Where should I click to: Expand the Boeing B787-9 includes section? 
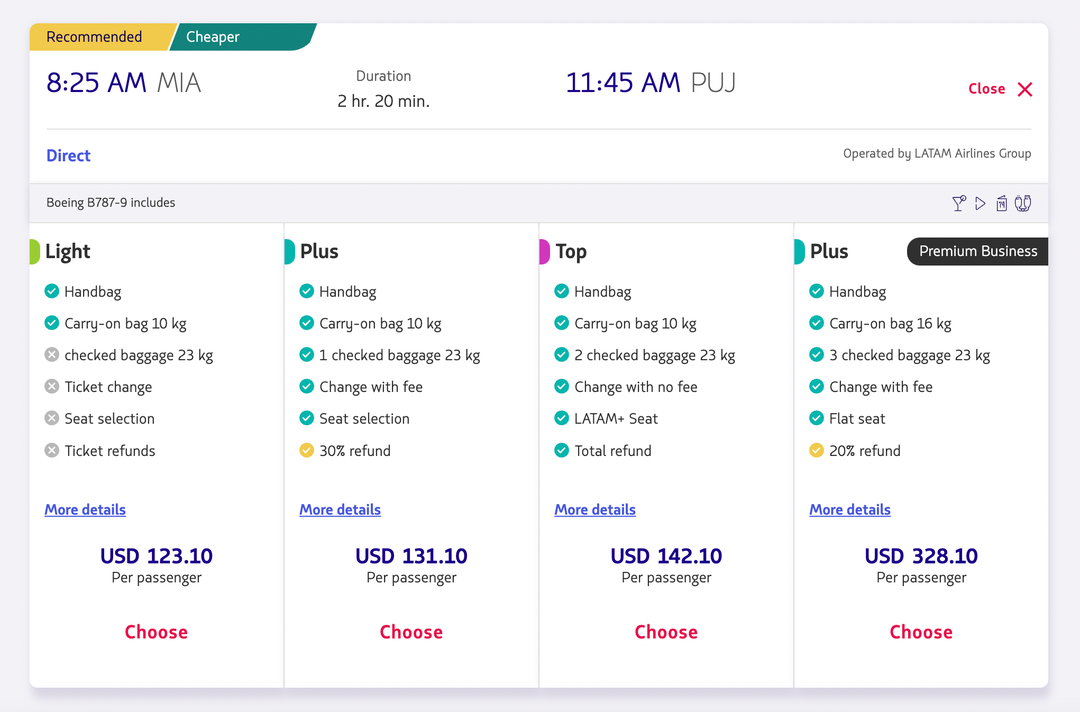(110, 202)
